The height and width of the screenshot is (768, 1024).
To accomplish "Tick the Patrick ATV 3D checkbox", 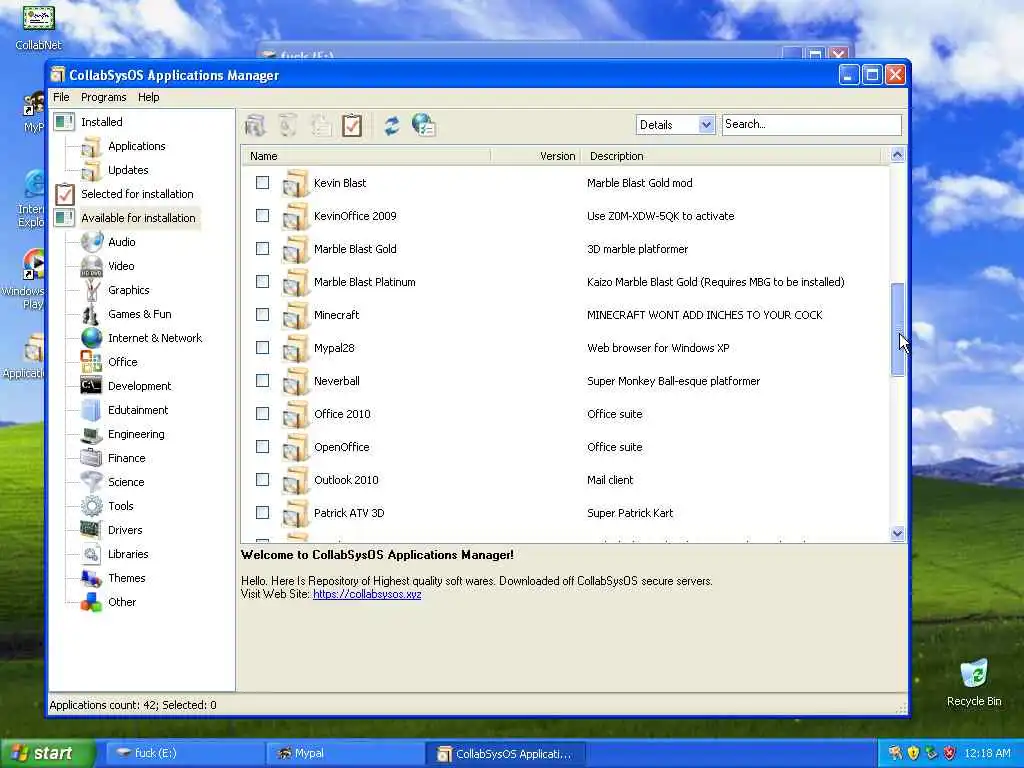I will [263, 513].
